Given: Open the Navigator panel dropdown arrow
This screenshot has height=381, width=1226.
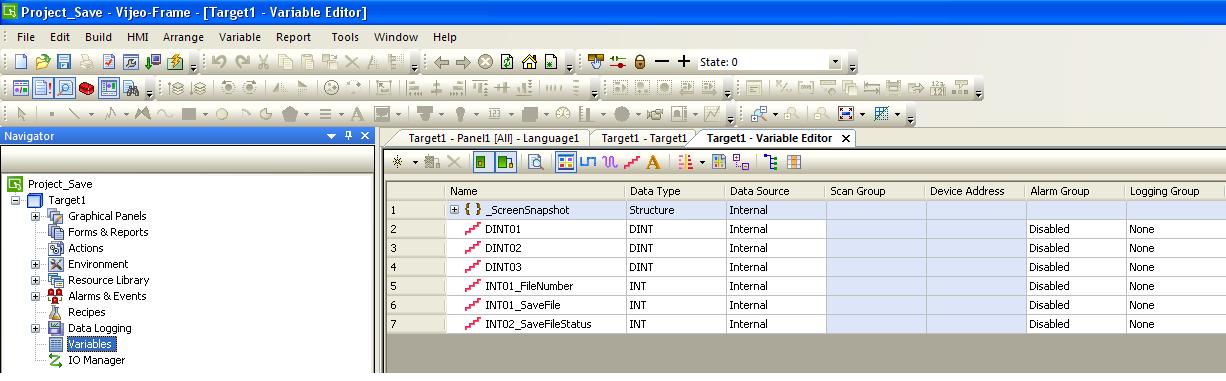Looking at the screenshot, I should pyautogui.click(x=332, y=136).
